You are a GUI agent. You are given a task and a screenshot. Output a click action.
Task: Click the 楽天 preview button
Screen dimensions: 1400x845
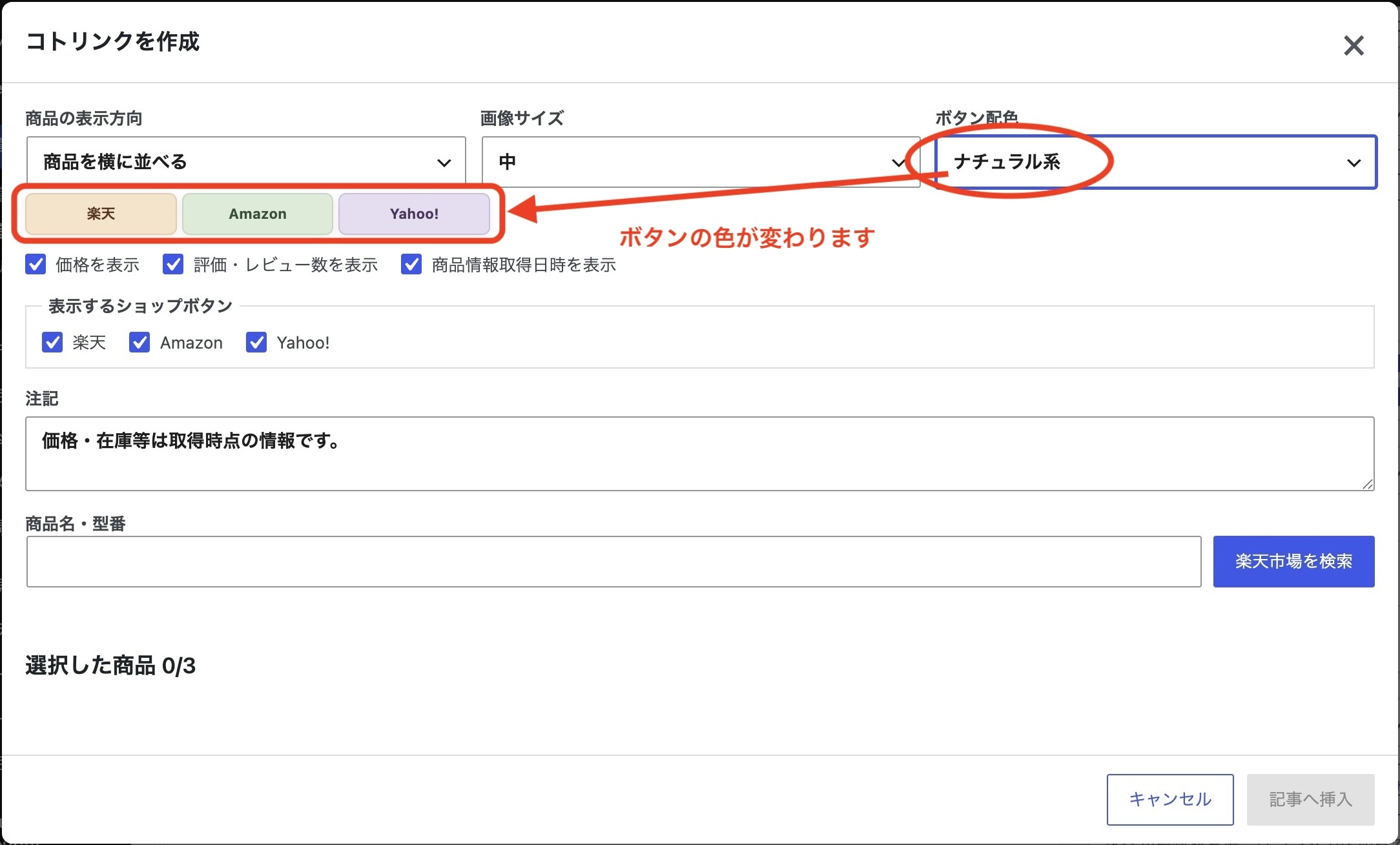pyautogui.click(x=101, y=214)
